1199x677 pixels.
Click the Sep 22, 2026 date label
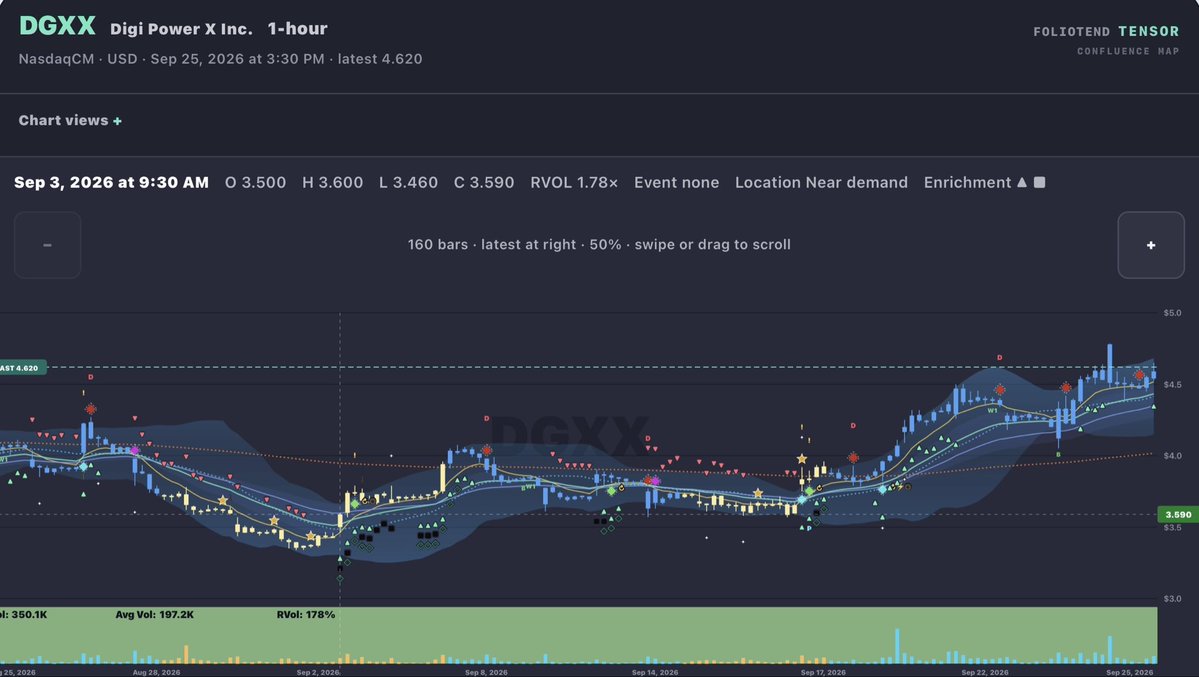[985, 672]
